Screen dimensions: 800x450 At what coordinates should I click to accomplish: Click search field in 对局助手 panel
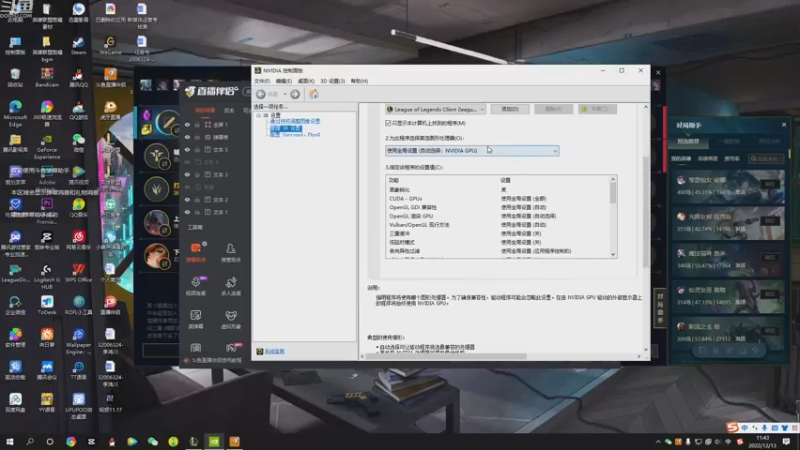pos(766,159)
